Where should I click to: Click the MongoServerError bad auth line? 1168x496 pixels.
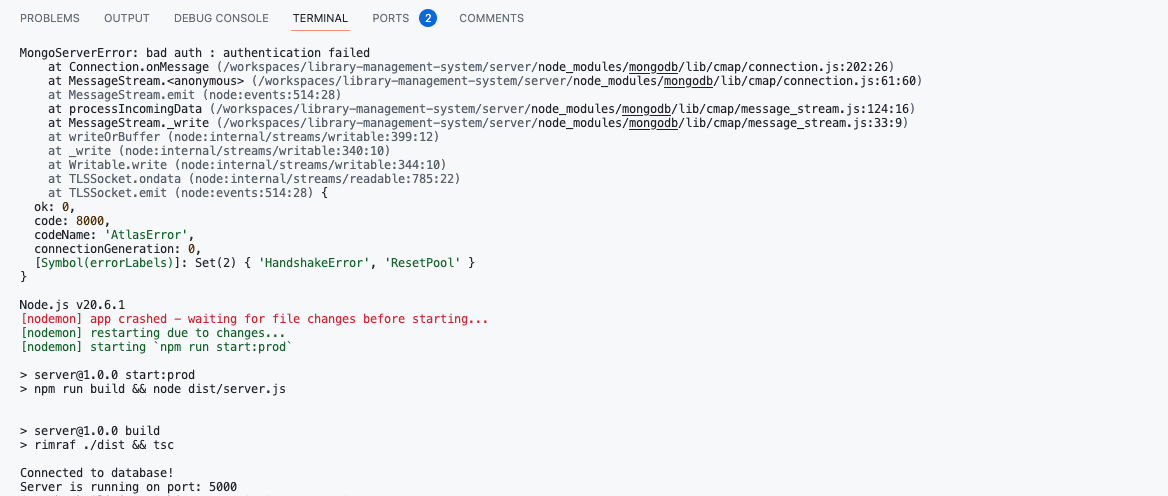195,53
